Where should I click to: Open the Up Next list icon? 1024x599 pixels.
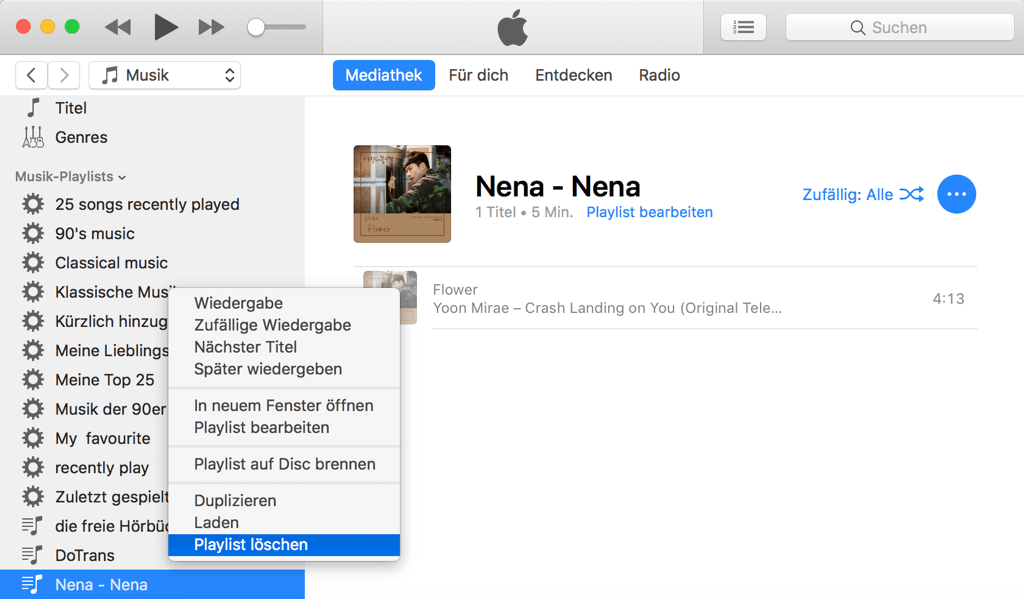tap(743, 27)
